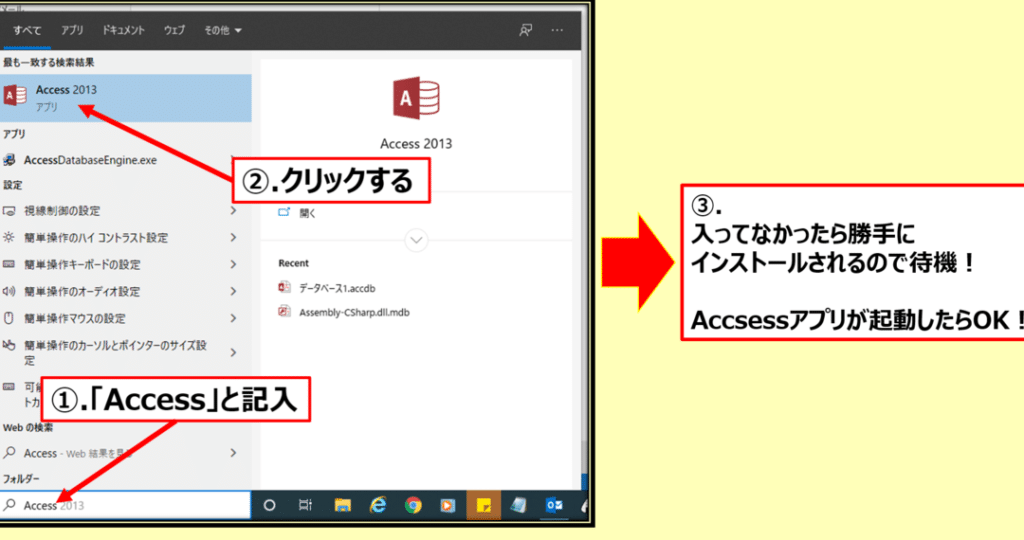Open File Explorer from the taskbar

[x=342, y=506]
